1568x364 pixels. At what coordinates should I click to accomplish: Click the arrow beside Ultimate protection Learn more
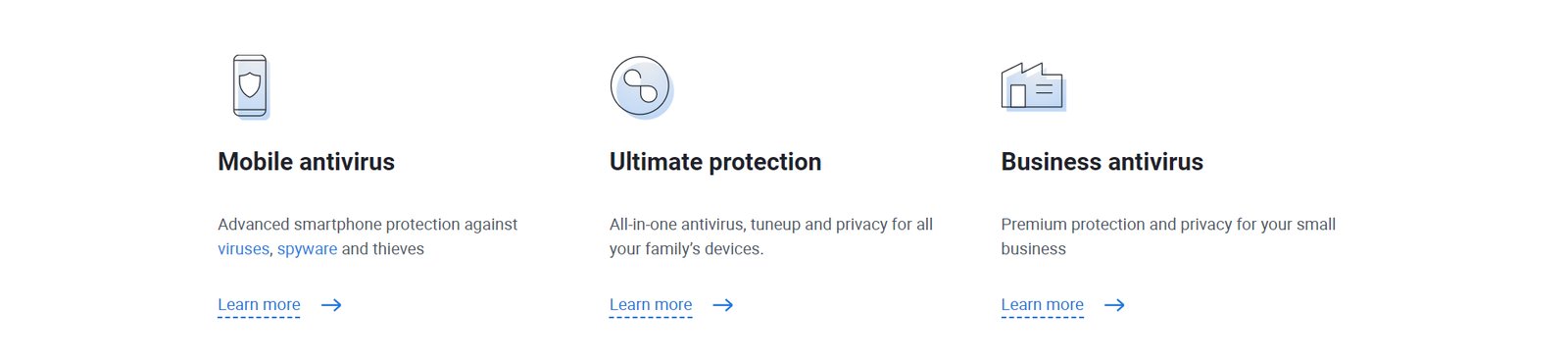tap(723, 305)
